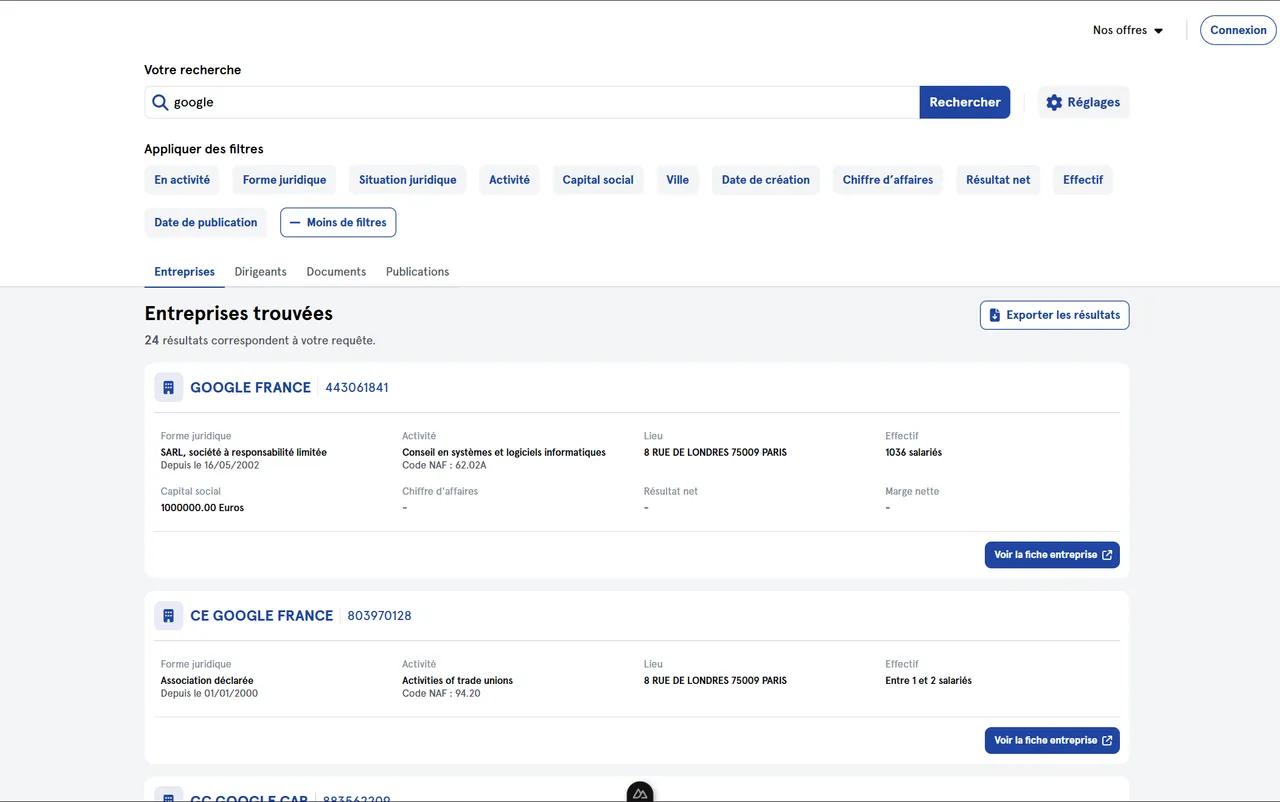Image resolution: width=1280 pixels, height=802 pixels.
Task: Click the 1036 salariés value
Action: [914, 452]
